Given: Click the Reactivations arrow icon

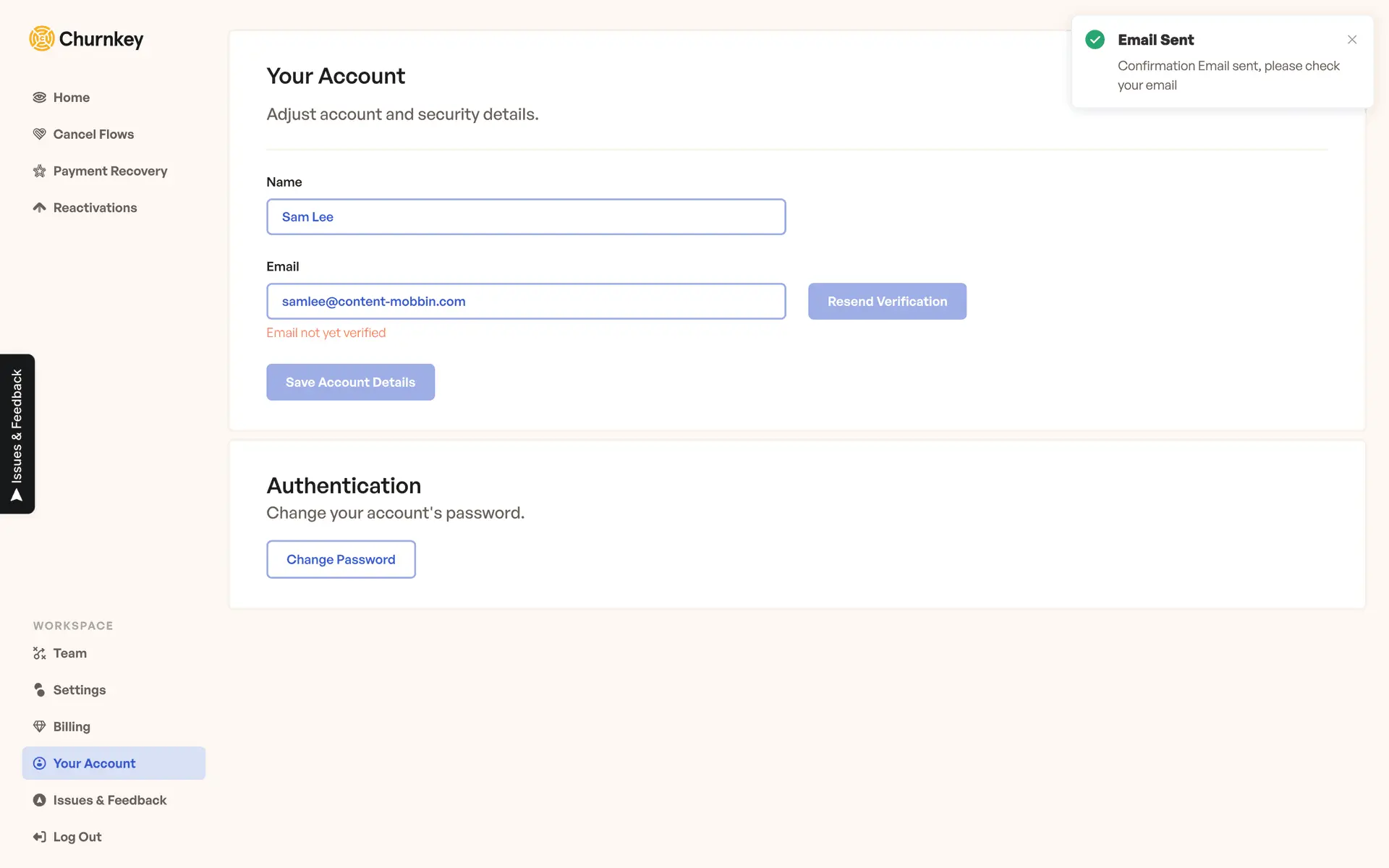Looking at the screenshot, I should (40, 208).
